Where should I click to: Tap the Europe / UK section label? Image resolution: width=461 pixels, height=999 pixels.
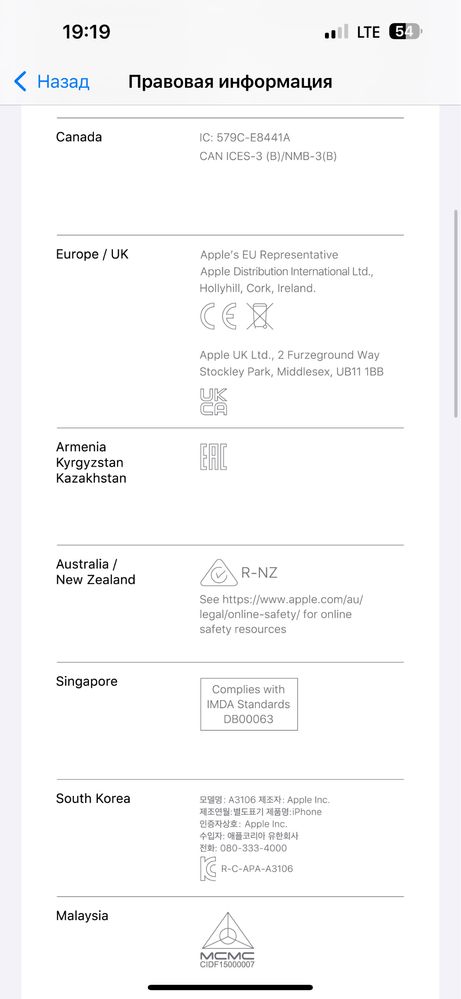(x=92, y=254)
